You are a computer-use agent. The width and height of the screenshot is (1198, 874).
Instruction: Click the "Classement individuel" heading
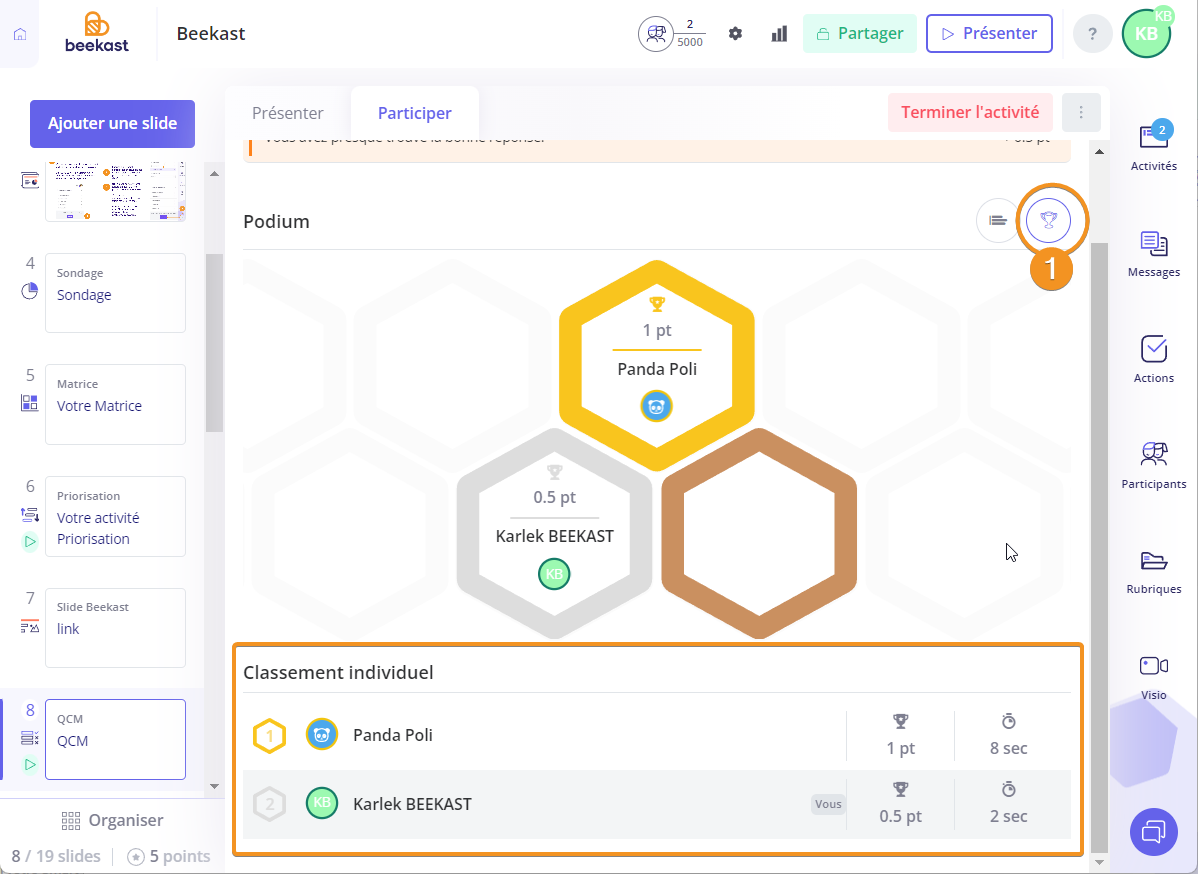click(x=338, y=672)
